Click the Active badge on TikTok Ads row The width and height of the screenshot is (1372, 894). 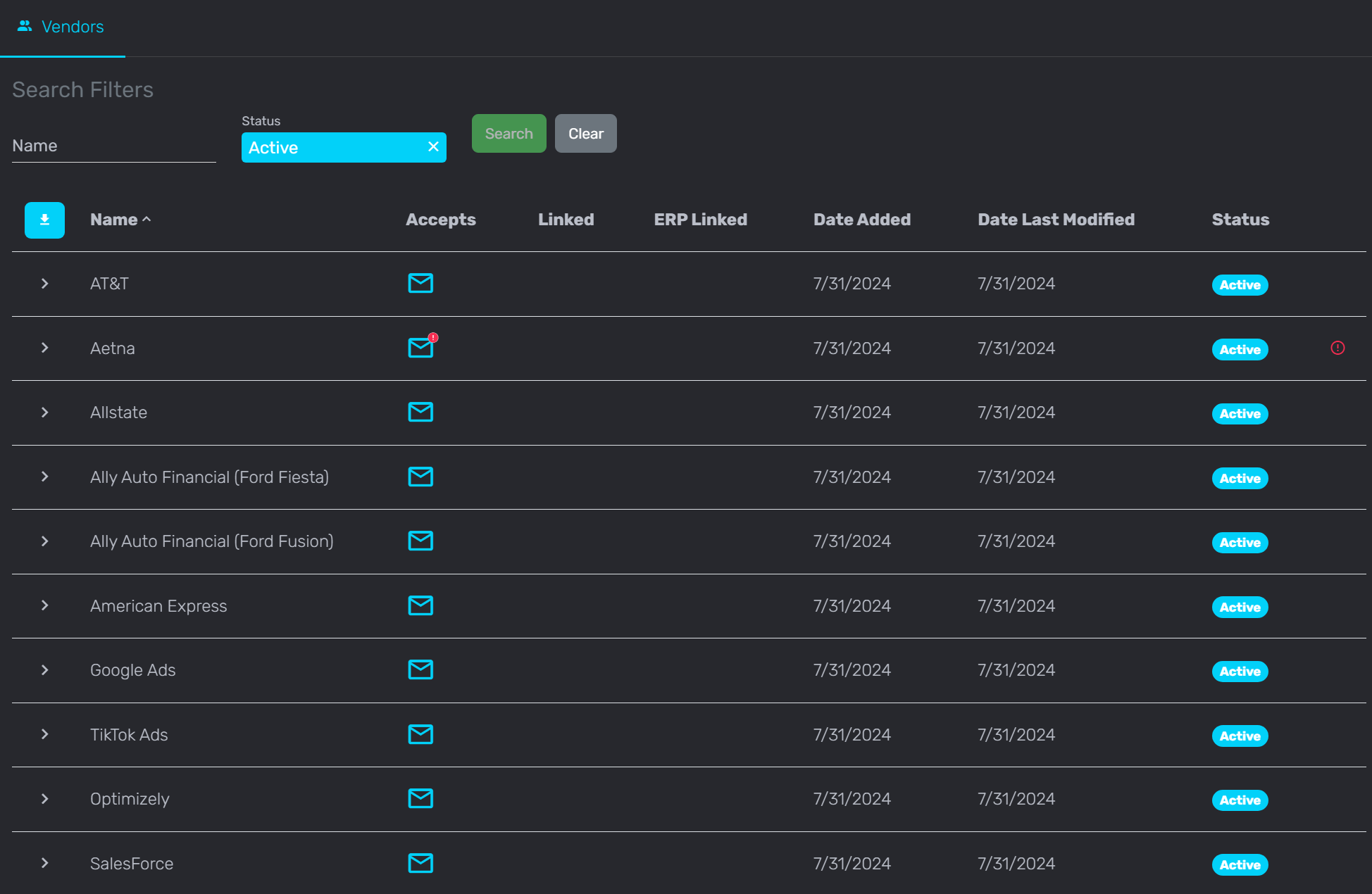click(x=1240, y=736)
